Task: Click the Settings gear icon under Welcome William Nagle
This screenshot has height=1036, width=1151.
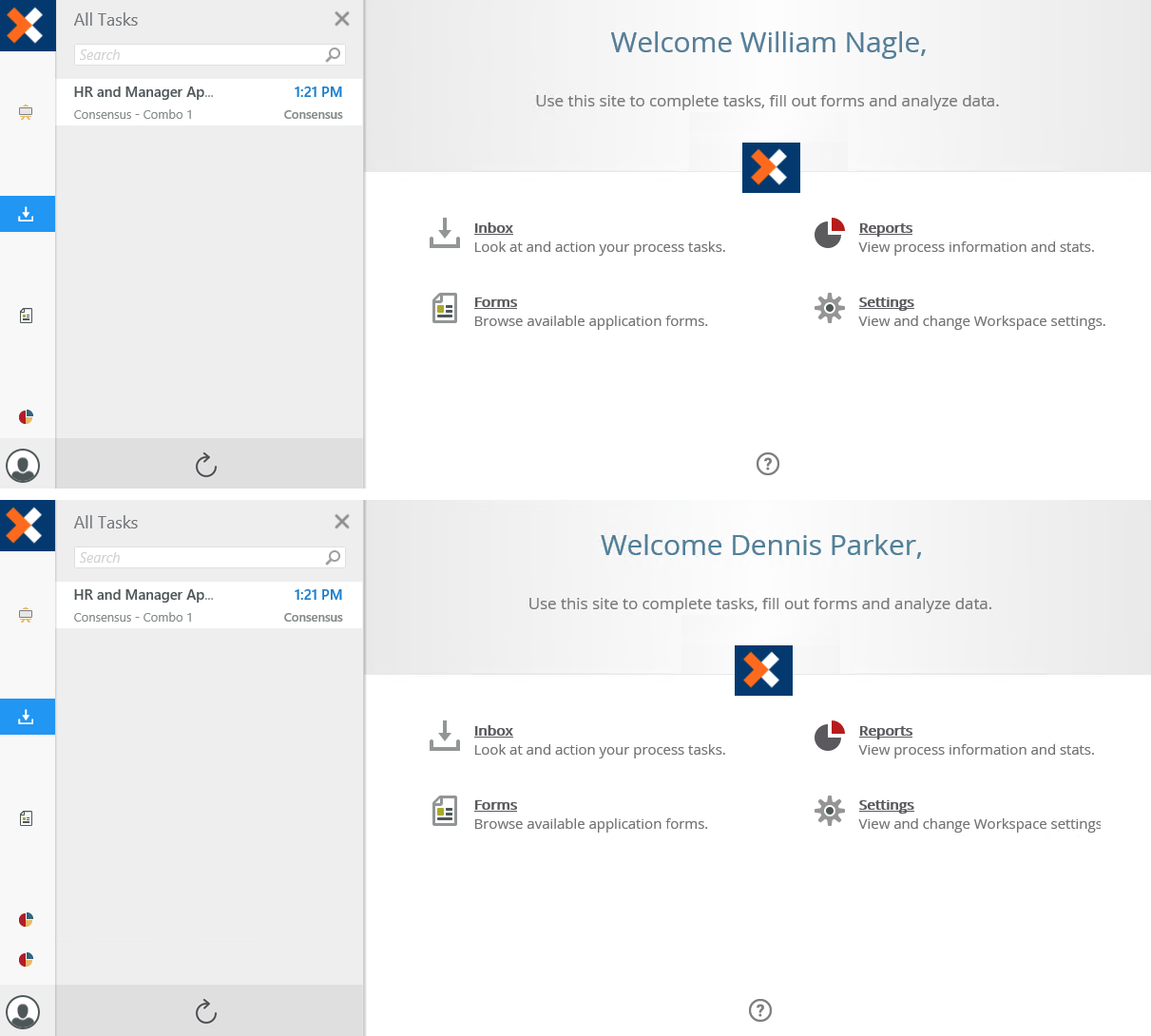Action: (x=830, y=309)
